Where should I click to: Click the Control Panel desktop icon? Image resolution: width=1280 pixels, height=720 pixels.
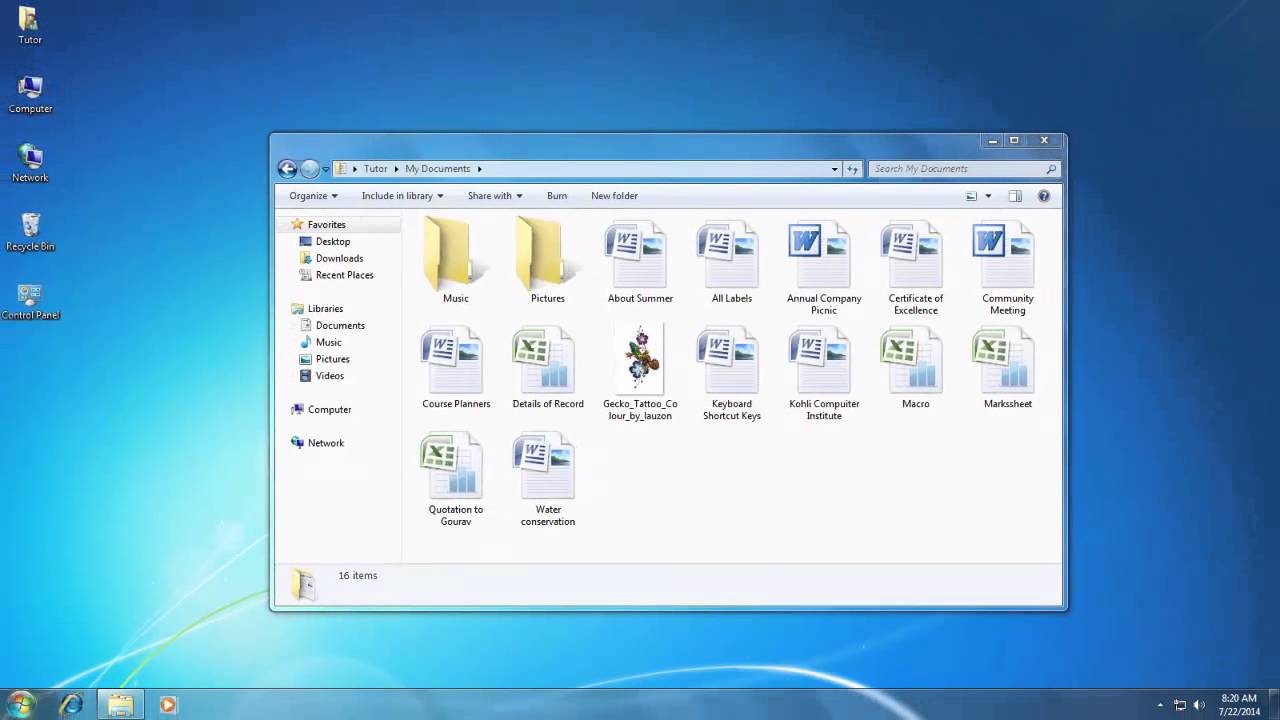(30, 301)
